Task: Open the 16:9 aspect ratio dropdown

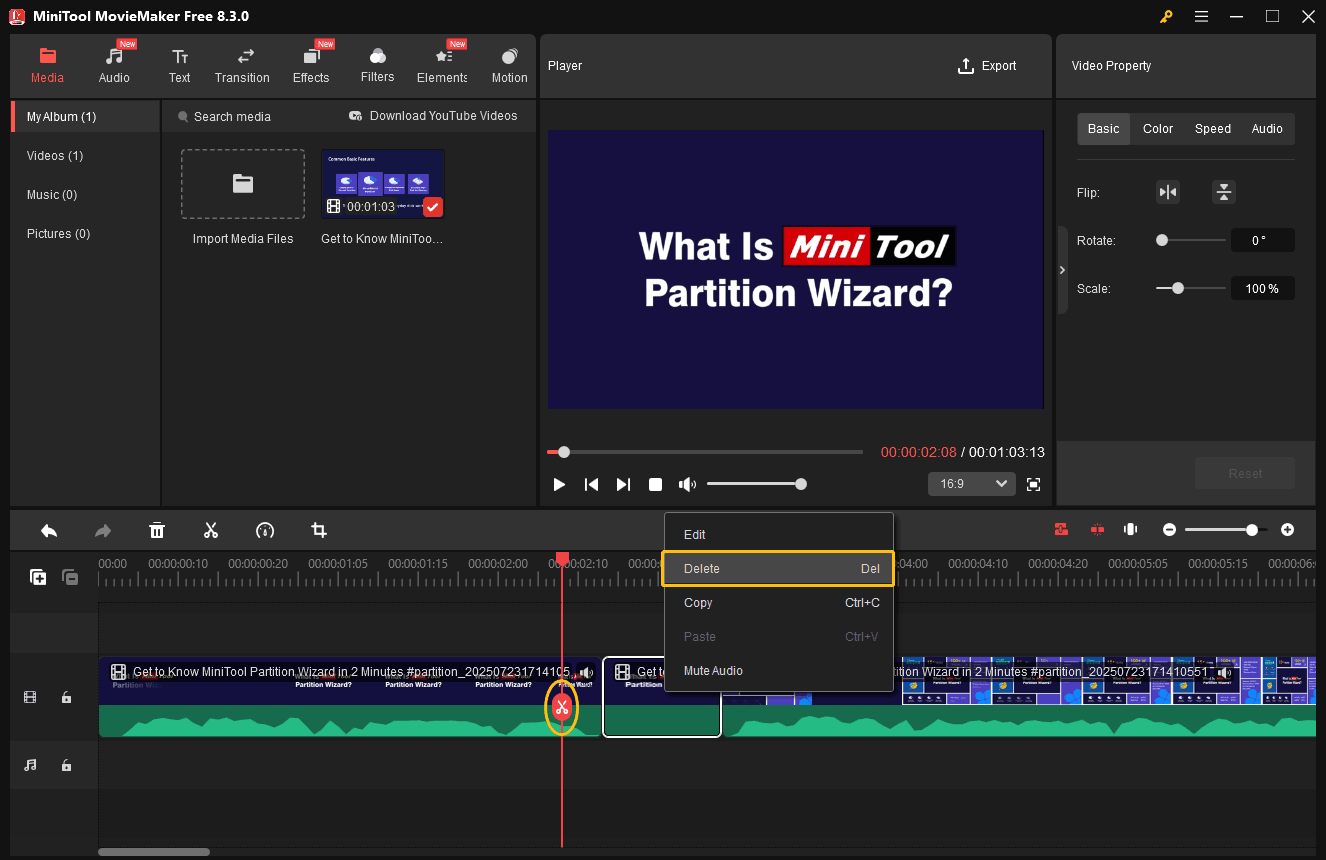Action: point(972,484)
